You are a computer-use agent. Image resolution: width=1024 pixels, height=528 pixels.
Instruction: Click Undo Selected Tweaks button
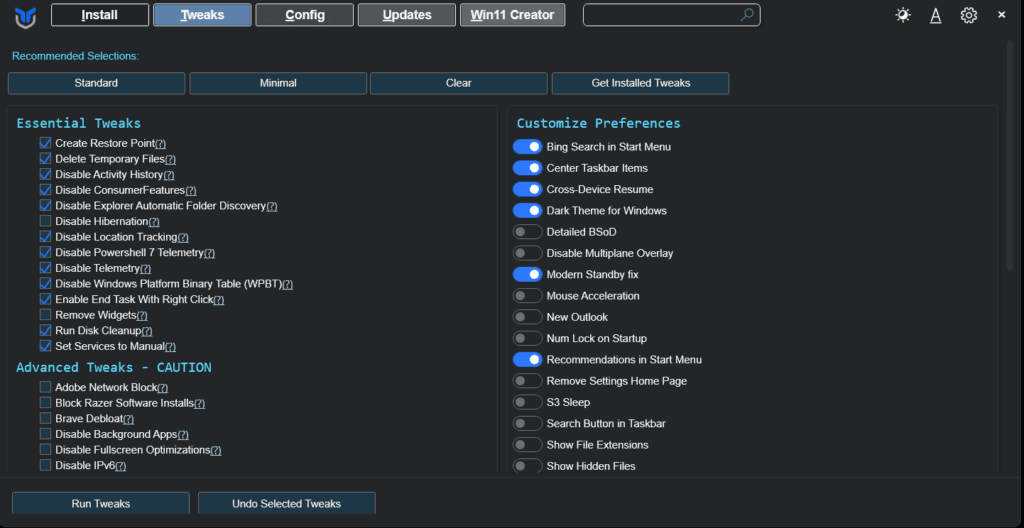point(286,504)
